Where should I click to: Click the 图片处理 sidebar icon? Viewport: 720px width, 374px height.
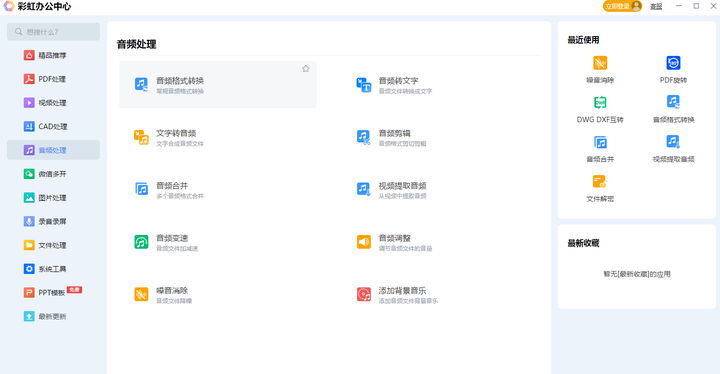tap(29, 198)
